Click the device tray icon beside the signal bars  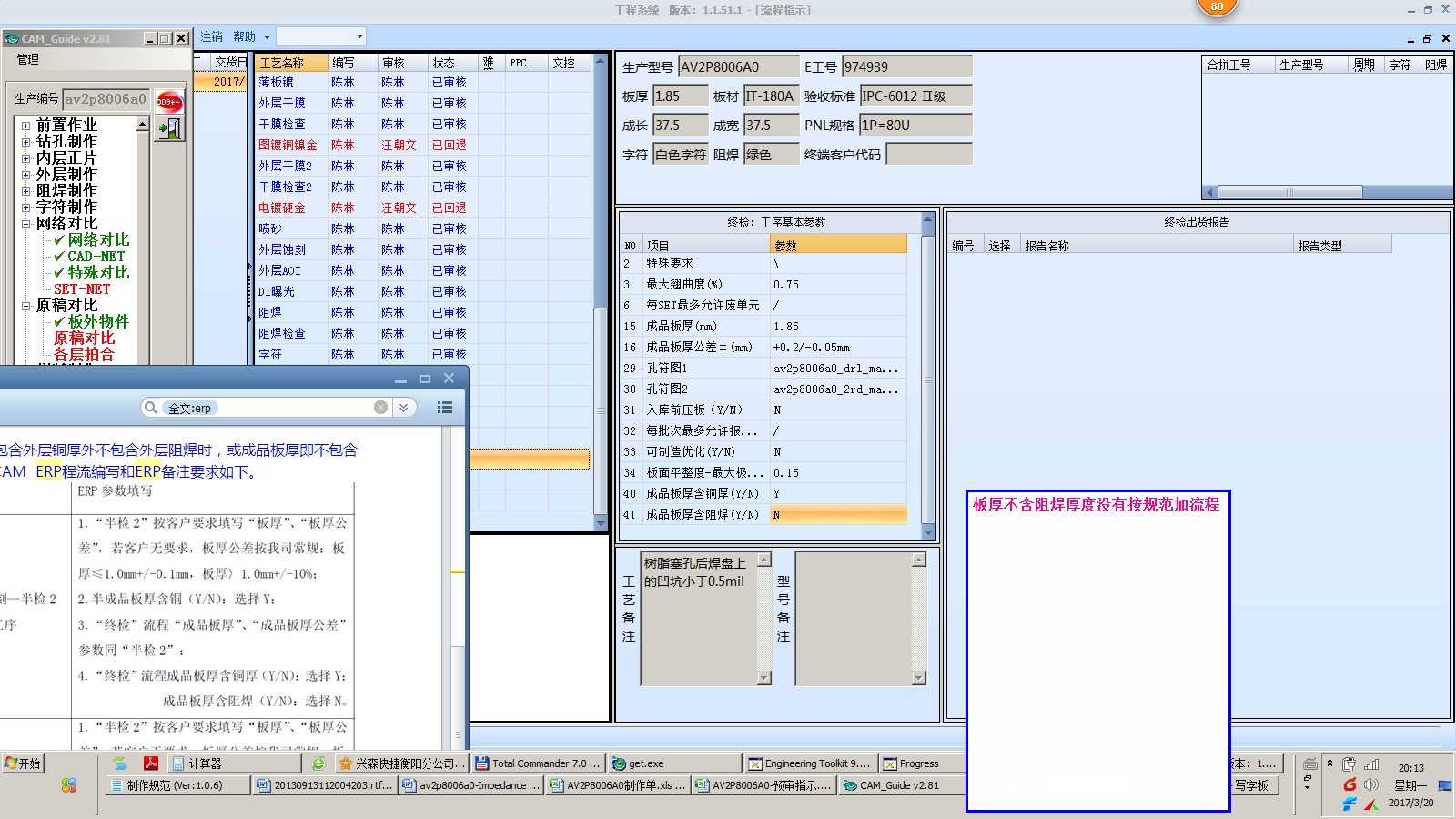(1350, 764)
